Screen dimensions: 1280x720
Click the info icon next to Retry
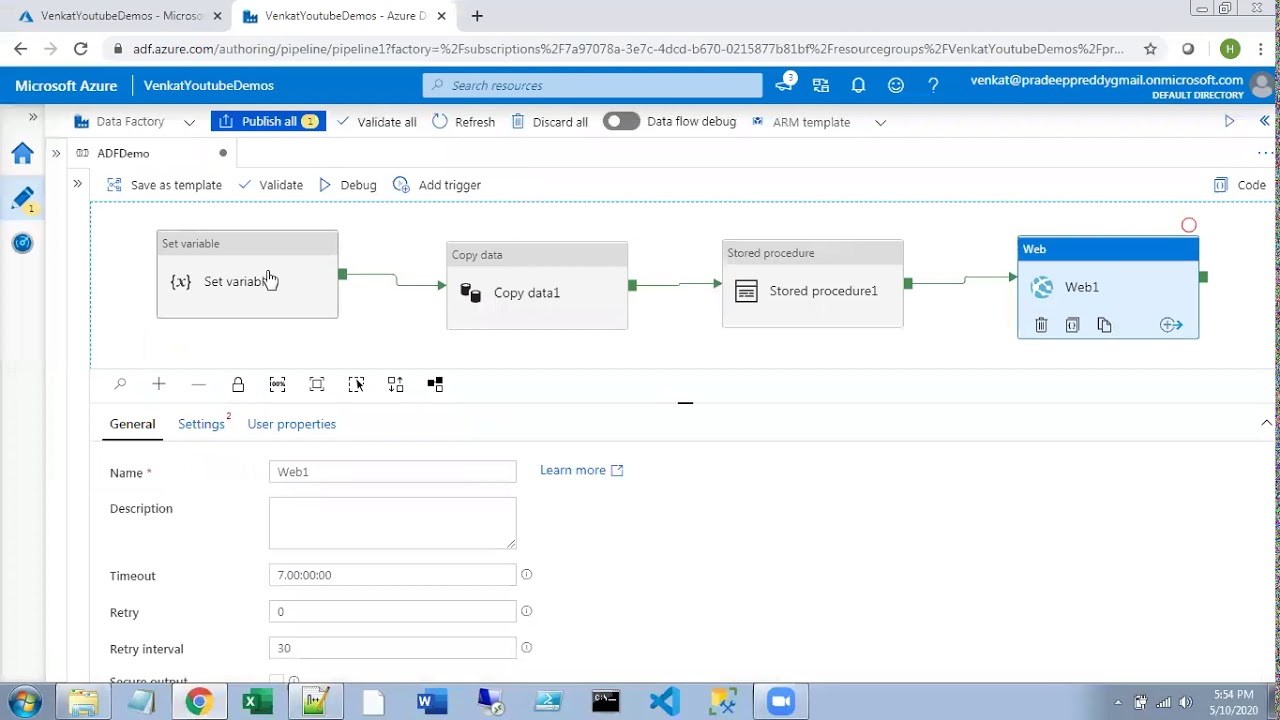point(526,611)
